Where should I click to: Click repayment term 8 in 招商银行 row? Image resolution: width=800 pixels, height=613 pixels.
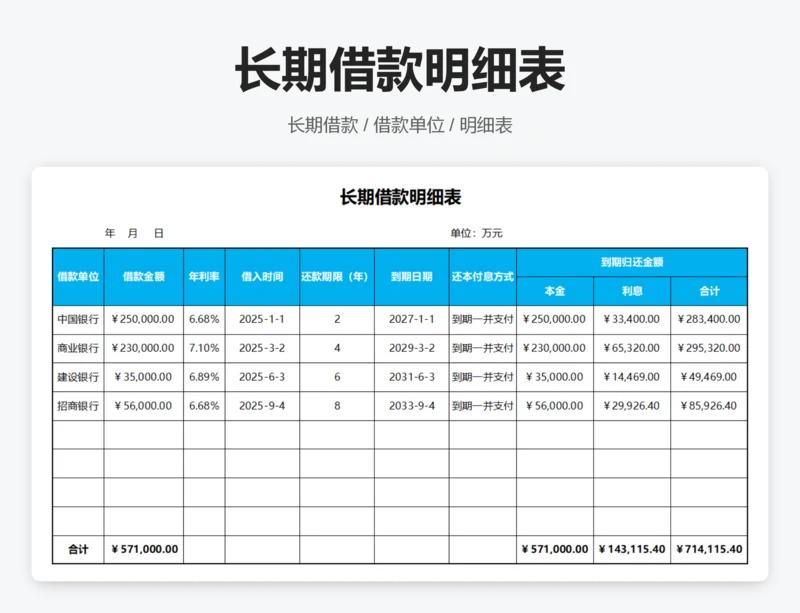coord(337,406)
